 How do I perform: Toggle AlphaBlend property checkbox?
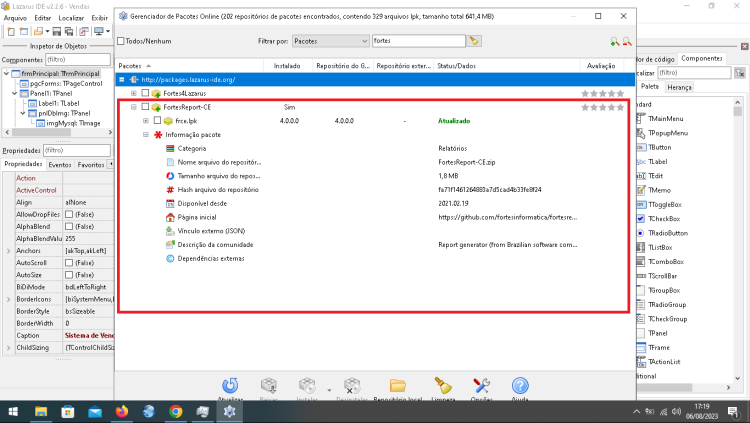[69, 226]
